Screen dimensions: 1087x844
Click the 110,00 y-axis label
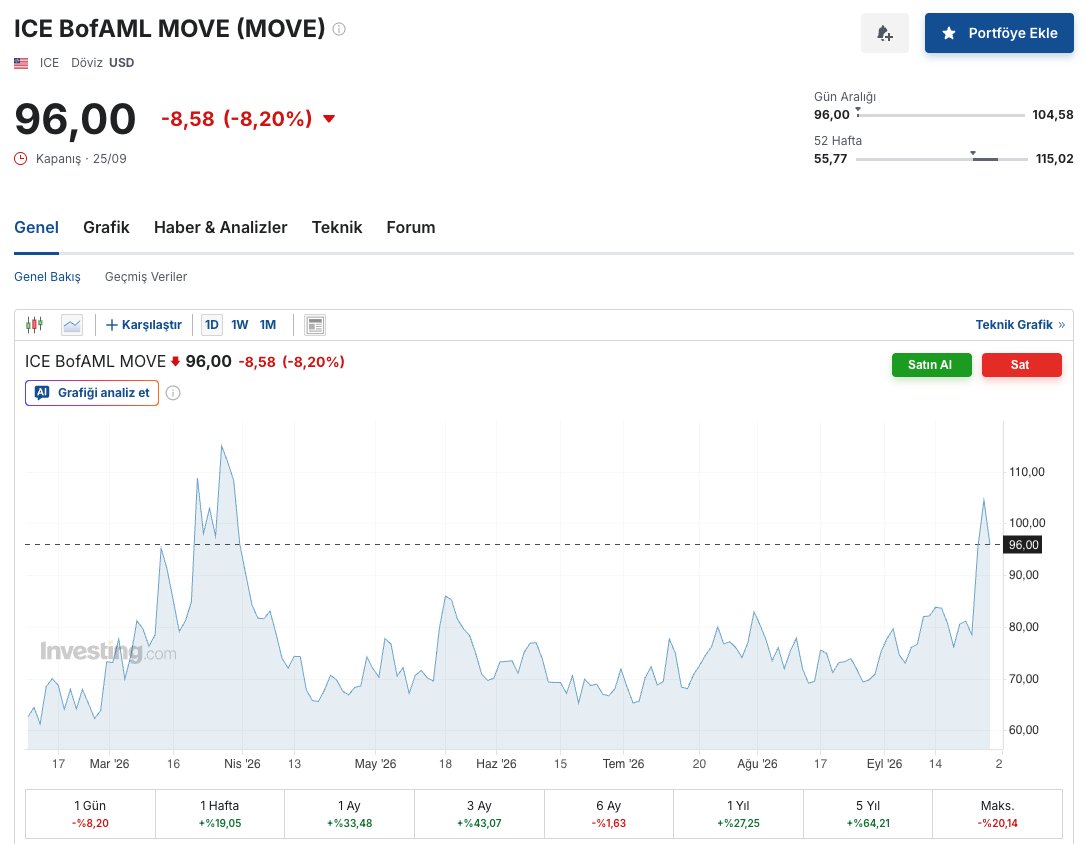pyautogui.click(x=1027, y=472)
